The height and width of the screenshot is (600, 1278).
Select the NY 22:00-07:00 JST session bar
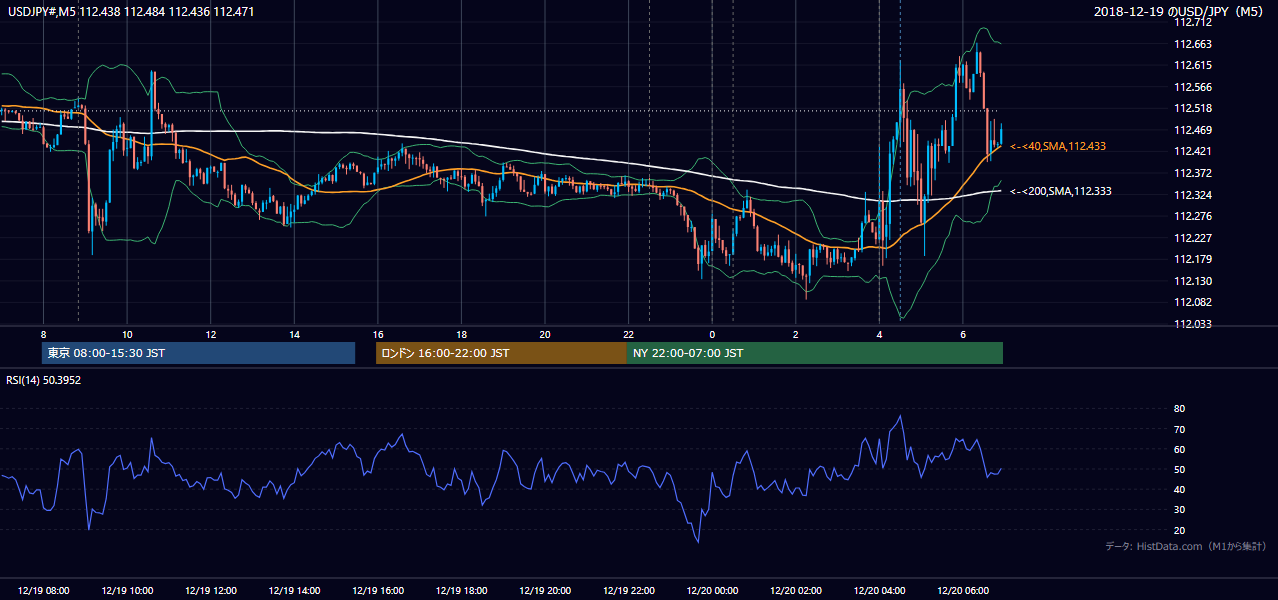(815, 353)
